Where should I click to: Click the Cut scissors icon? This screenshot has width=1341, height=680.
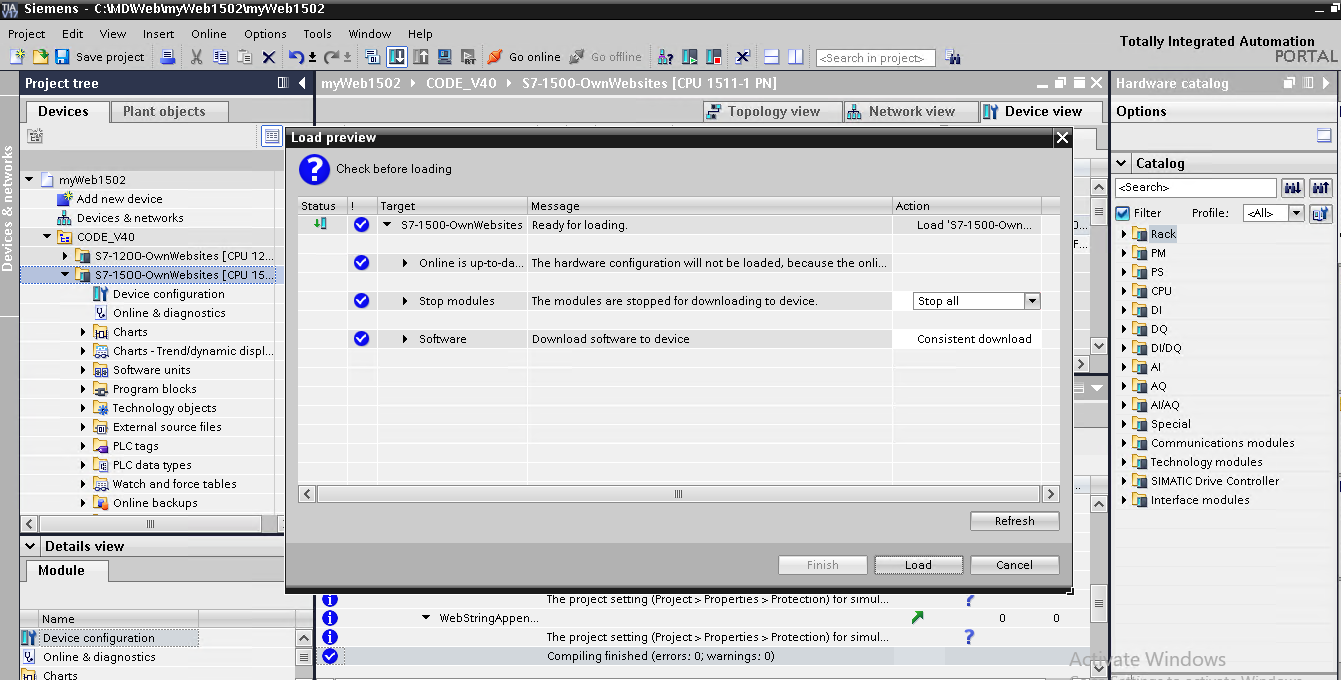196,57
